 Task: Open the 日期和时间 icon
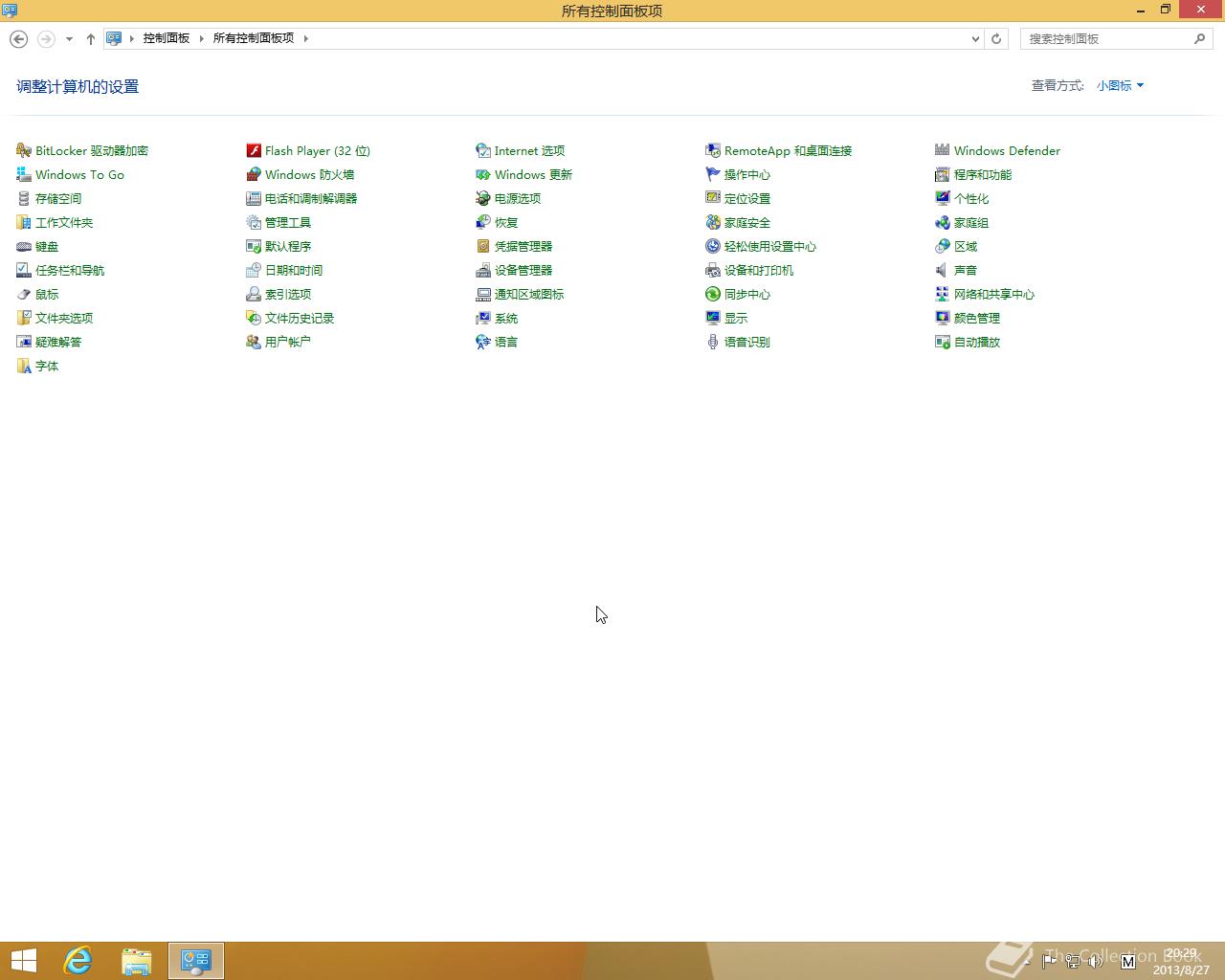pyautogui.click(x=254, y=270)
